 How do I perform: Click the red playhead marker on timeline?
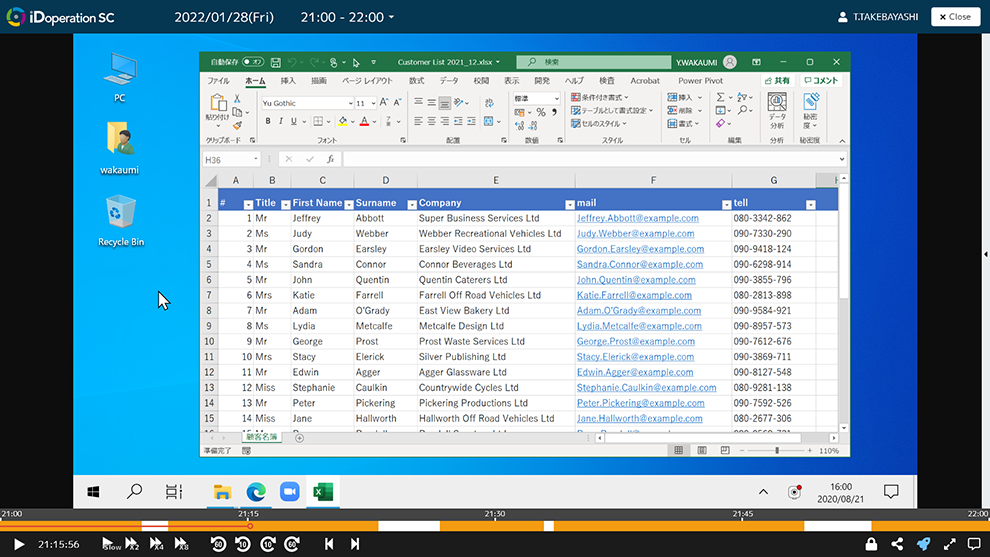[x=250, y=525]
